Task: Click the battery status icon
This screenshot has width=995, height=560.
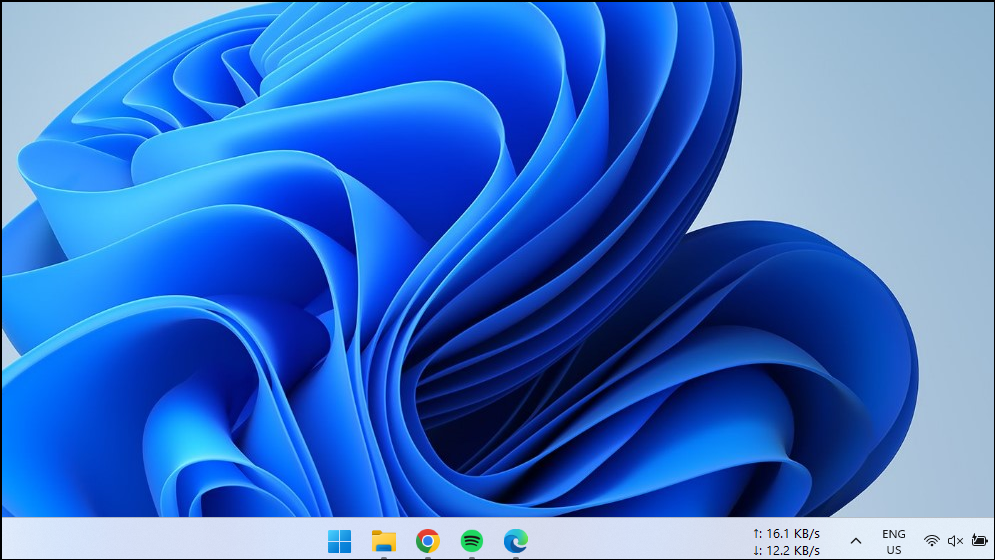Action: pyautogui.click(x=978, y=541)
